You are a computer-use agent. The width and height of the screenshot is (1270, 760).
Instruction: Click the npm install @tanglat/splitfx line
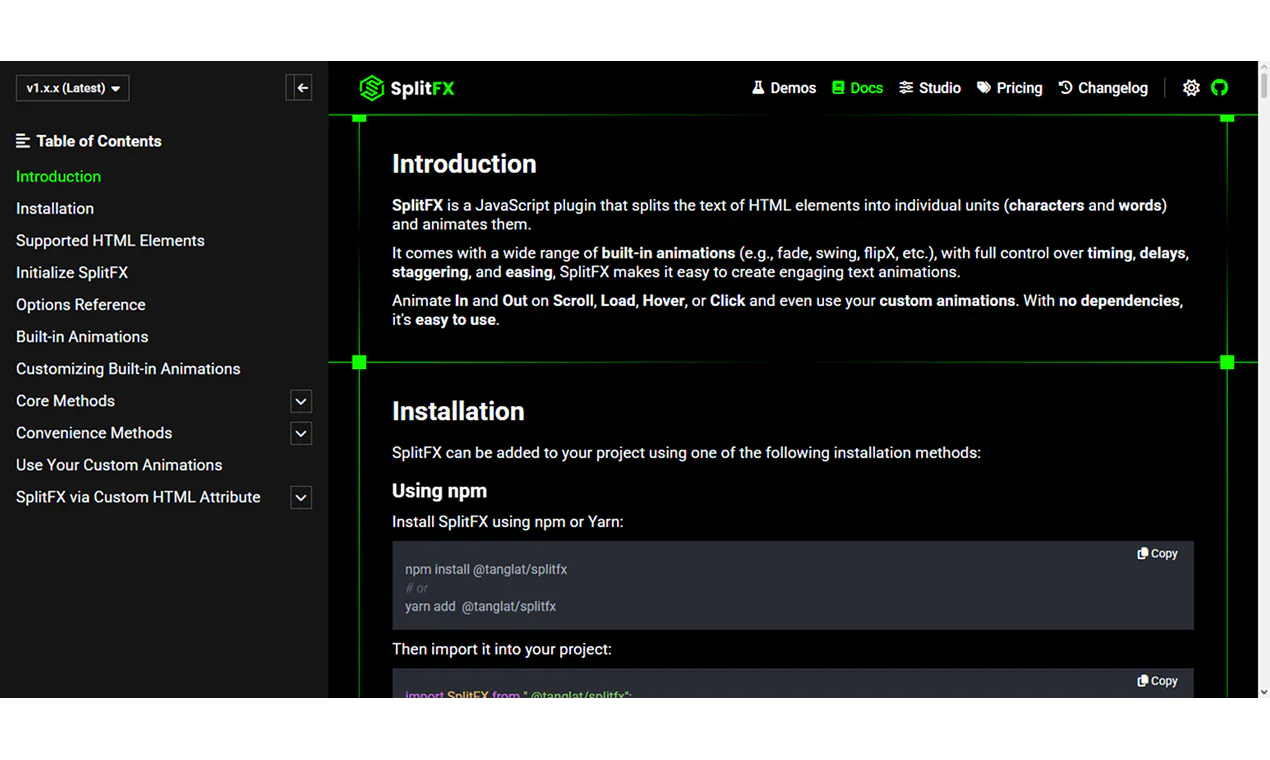coord(486,569)
